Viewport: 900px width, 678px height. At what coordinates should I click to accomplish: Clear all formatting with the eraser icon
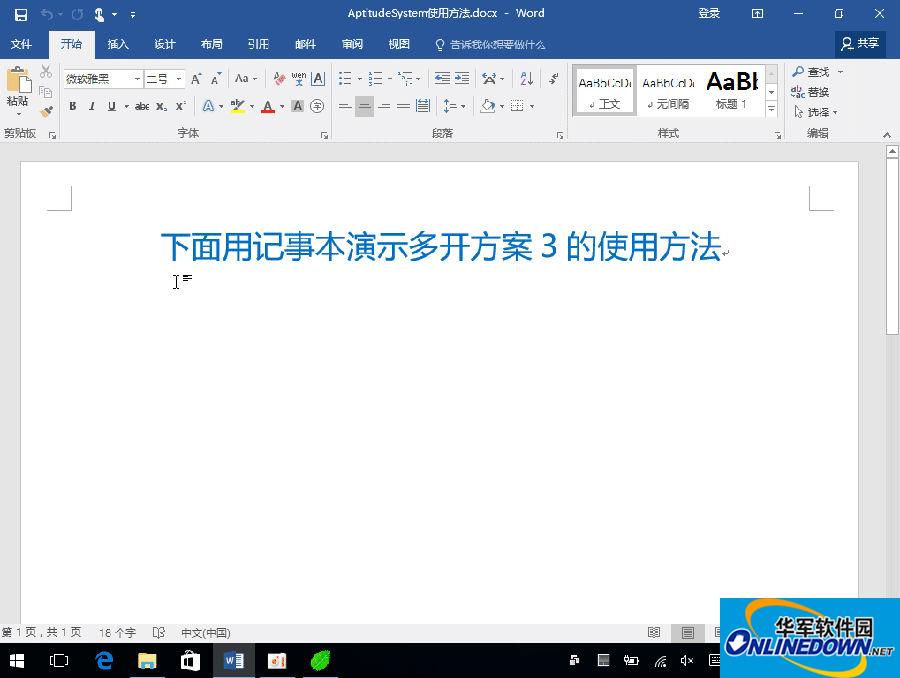(x=280, y=79)
